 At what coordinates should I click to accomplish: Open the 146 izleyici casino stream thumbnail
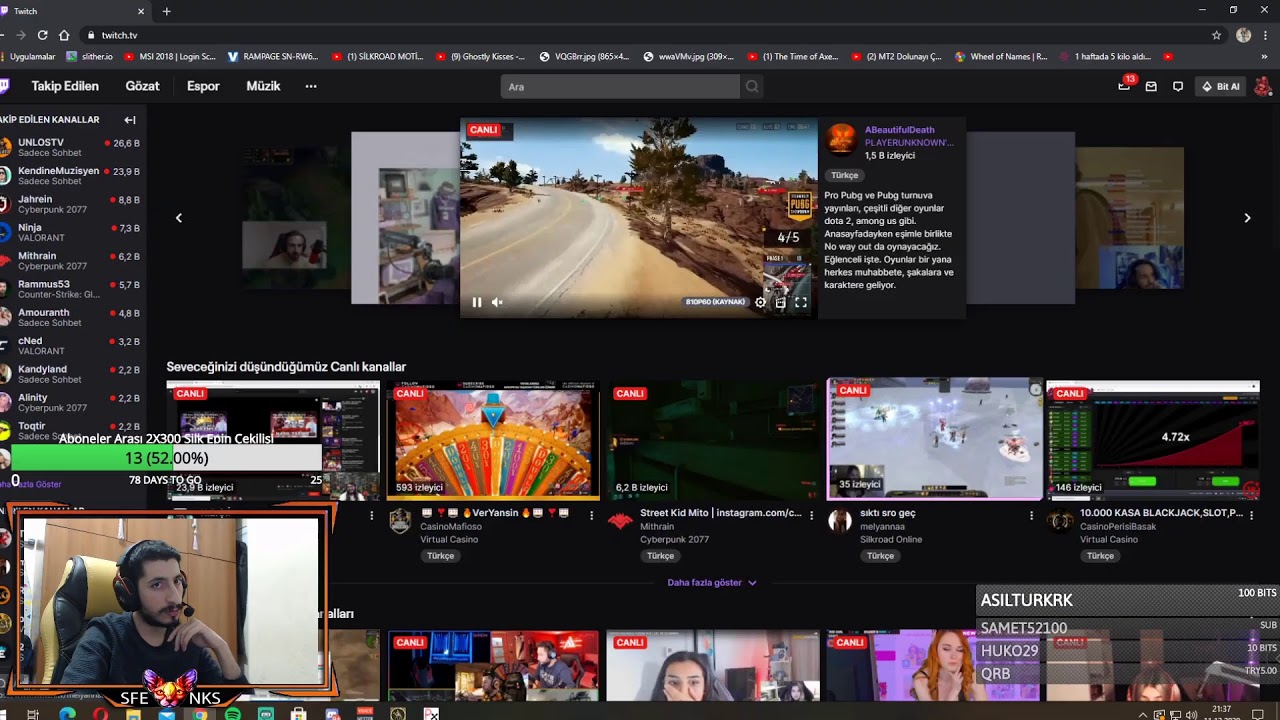[x=1153, y=440]
